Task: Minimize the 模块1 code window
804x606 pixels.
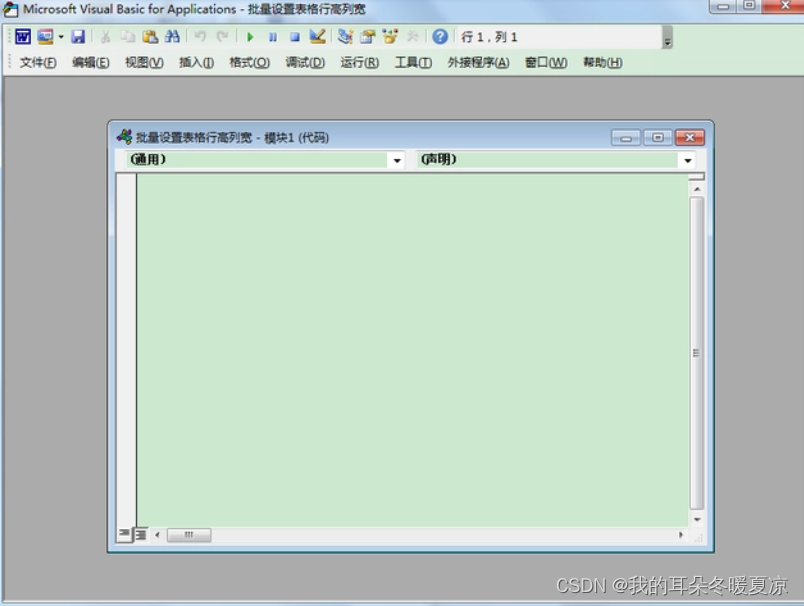Action: pos(626,138)
